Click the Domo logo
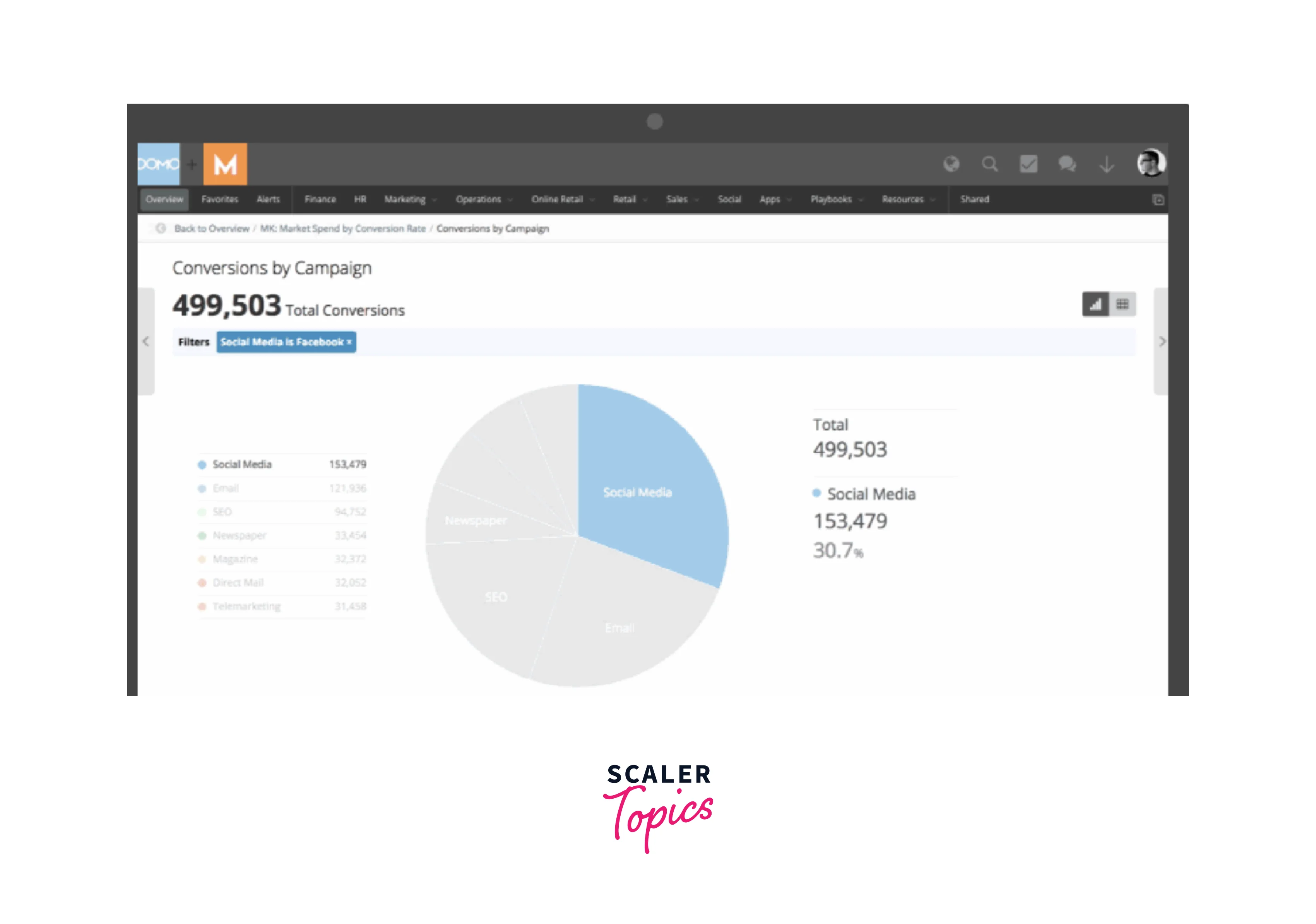1316x924 pixels. pos(158,164)
